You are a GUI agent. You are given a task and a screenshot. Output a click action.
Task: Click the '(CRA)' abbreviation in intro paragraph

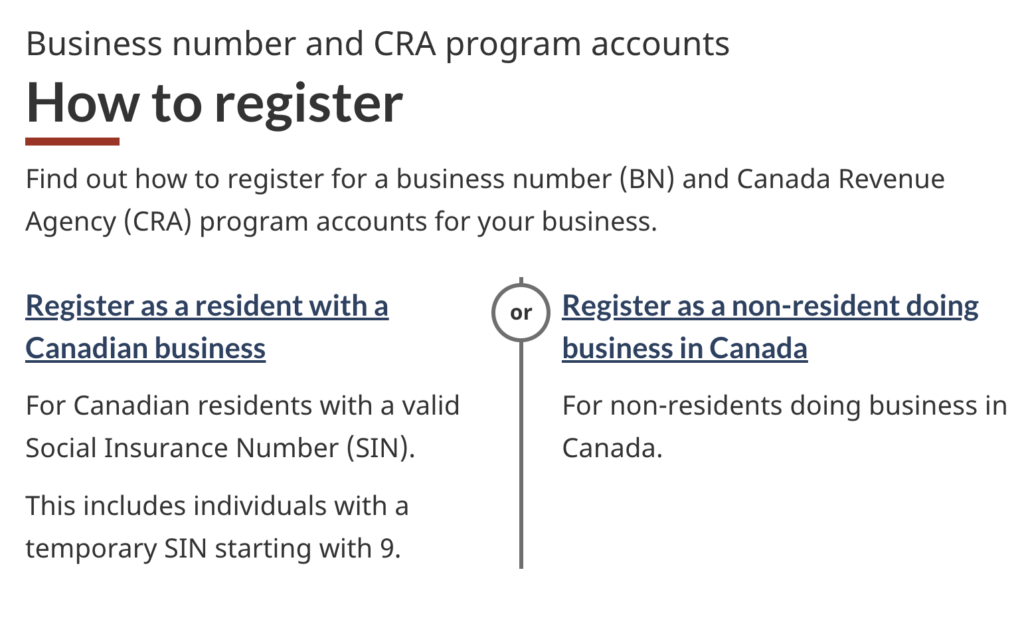pyautogui.click(x=157, y=221)
